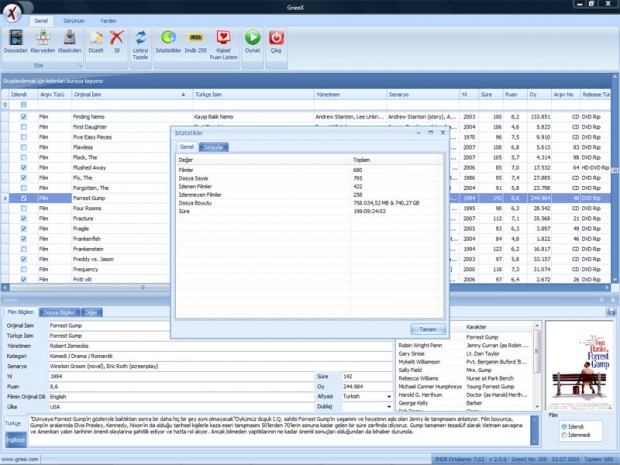This screenshot has width=620, height=465.
Task: Select the İzlenmedi radio button
Action: coord(564,435)
